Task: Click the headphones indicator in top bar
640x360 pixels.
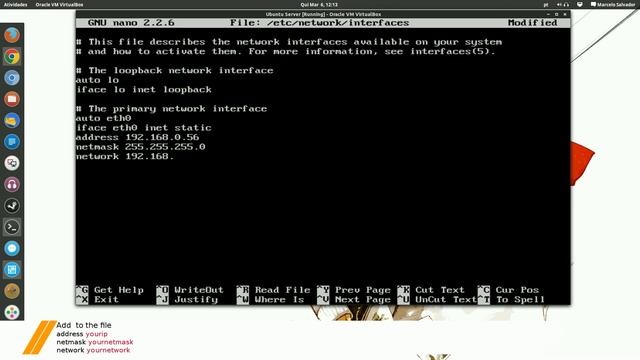Action: pyautogui.click(x=566, y=4)
